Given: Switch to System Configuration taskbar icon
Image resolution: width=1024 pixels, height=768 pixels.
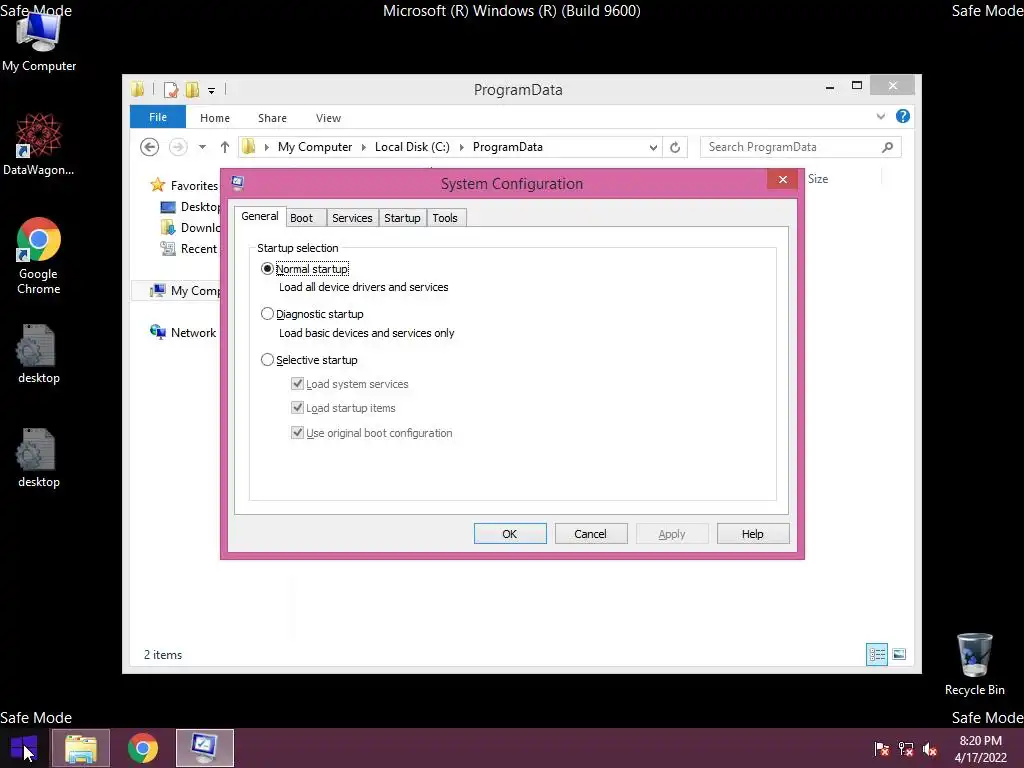Looking at the screenshot, I should [204, 748].
